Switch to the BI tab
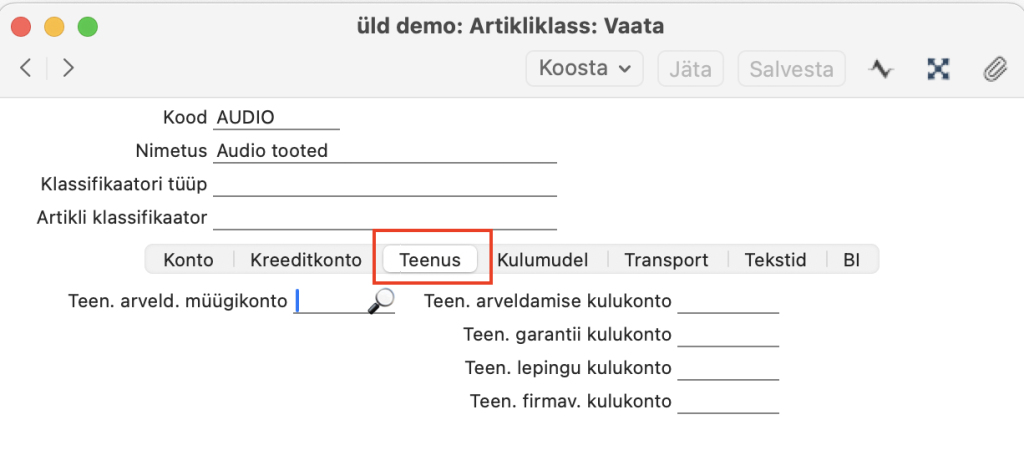 (851, 260)
